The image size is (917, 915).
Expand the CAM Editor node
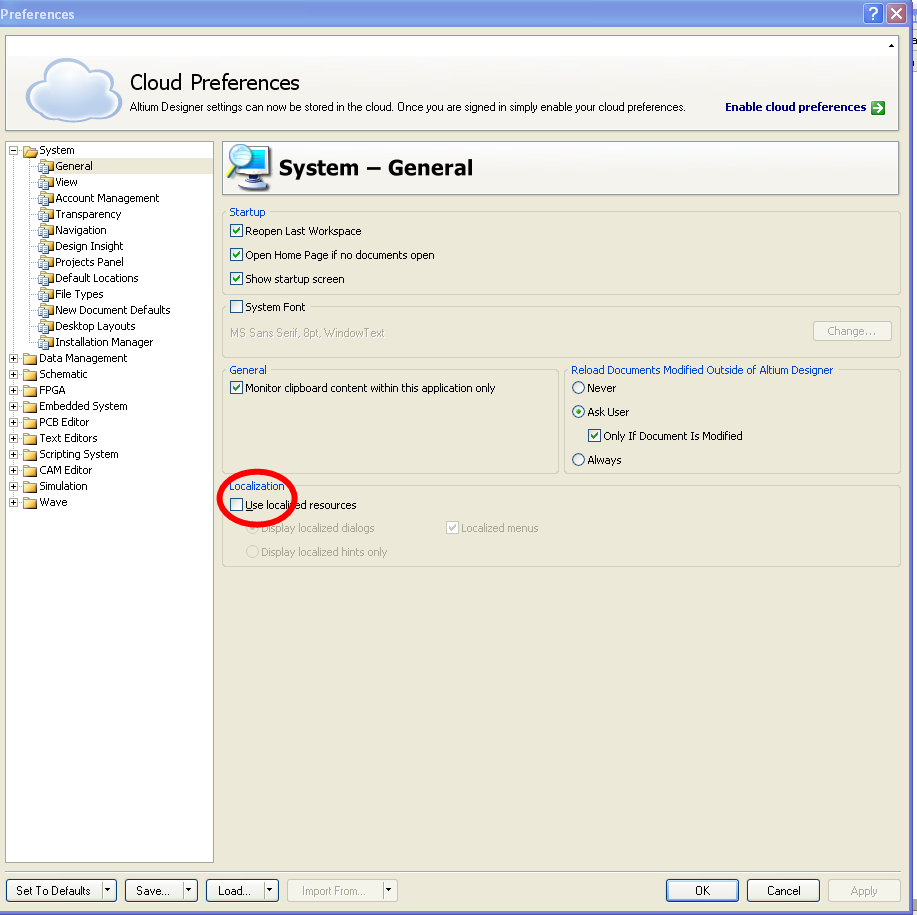[x=13, y=470]
